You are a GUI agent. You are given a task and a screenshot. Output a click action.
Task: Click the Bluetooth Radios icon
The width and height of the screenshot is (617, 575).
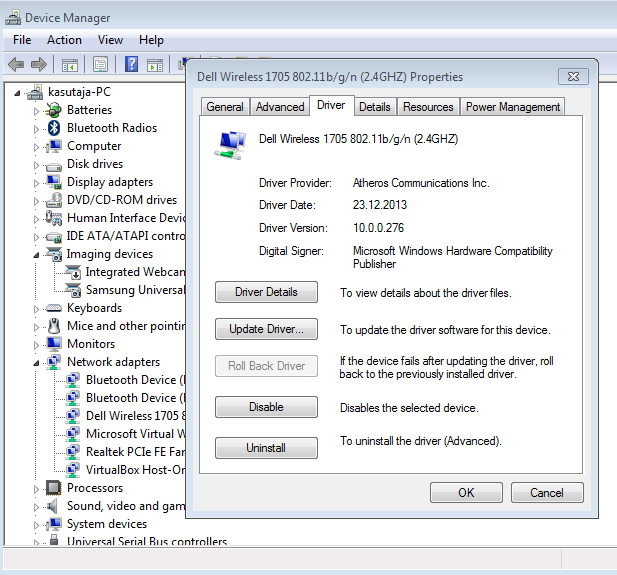54,128
